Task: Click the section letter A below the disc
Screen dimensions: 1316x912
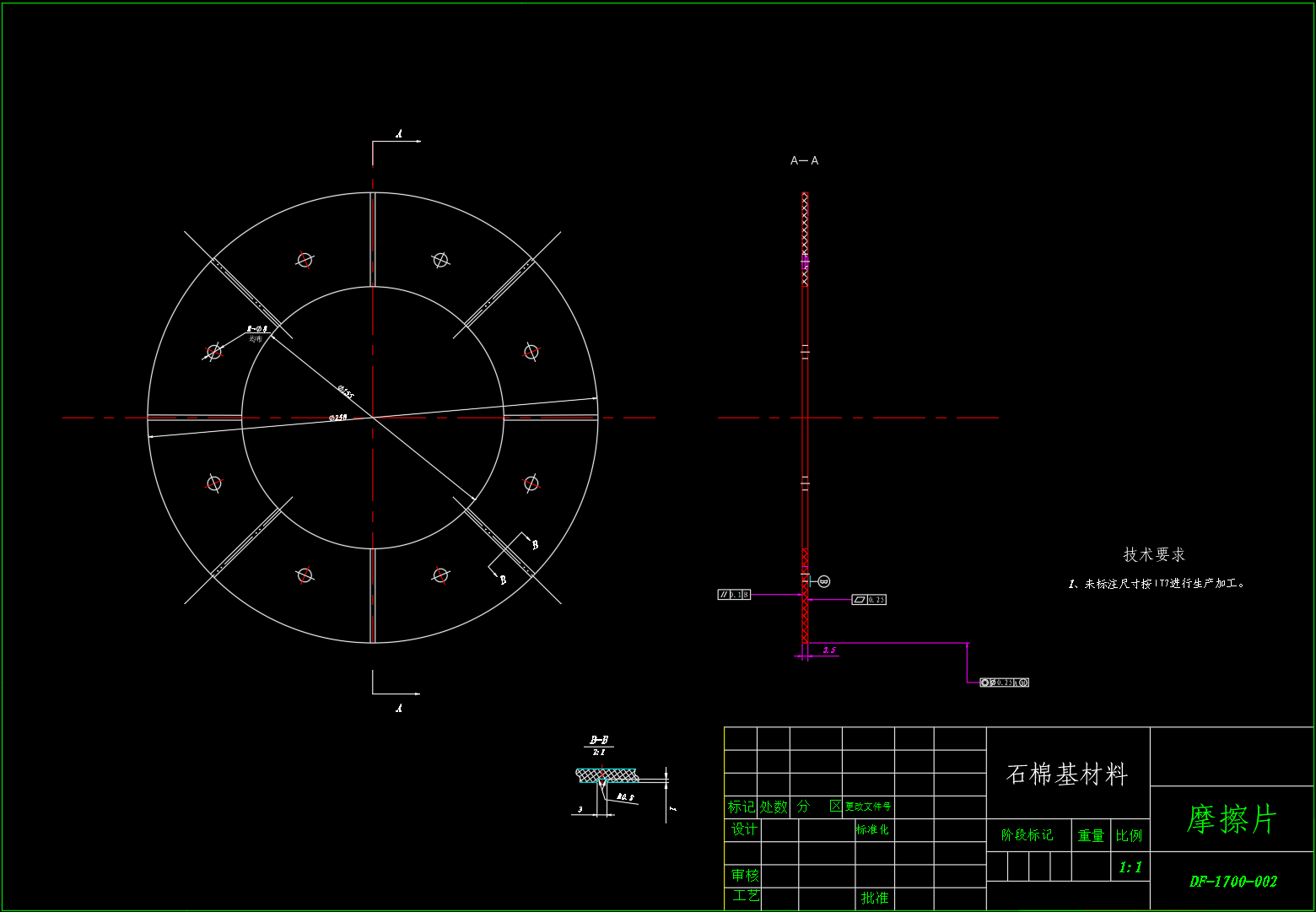Action: [399, 709]
